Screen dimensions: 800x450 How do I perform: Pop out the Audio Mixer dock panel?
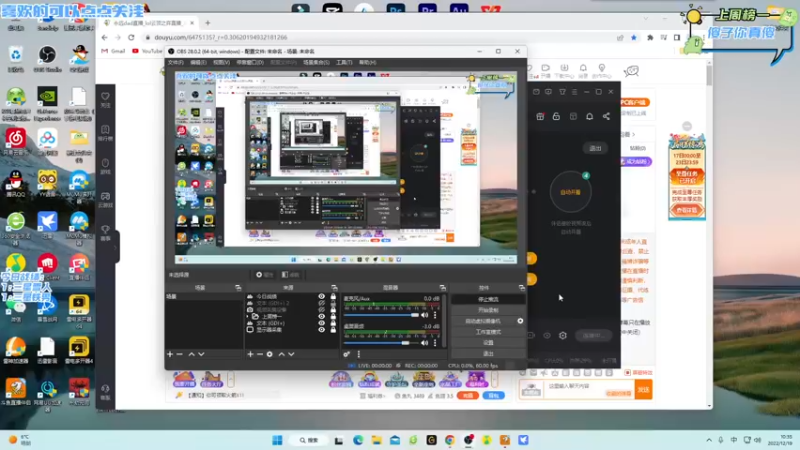442,288
